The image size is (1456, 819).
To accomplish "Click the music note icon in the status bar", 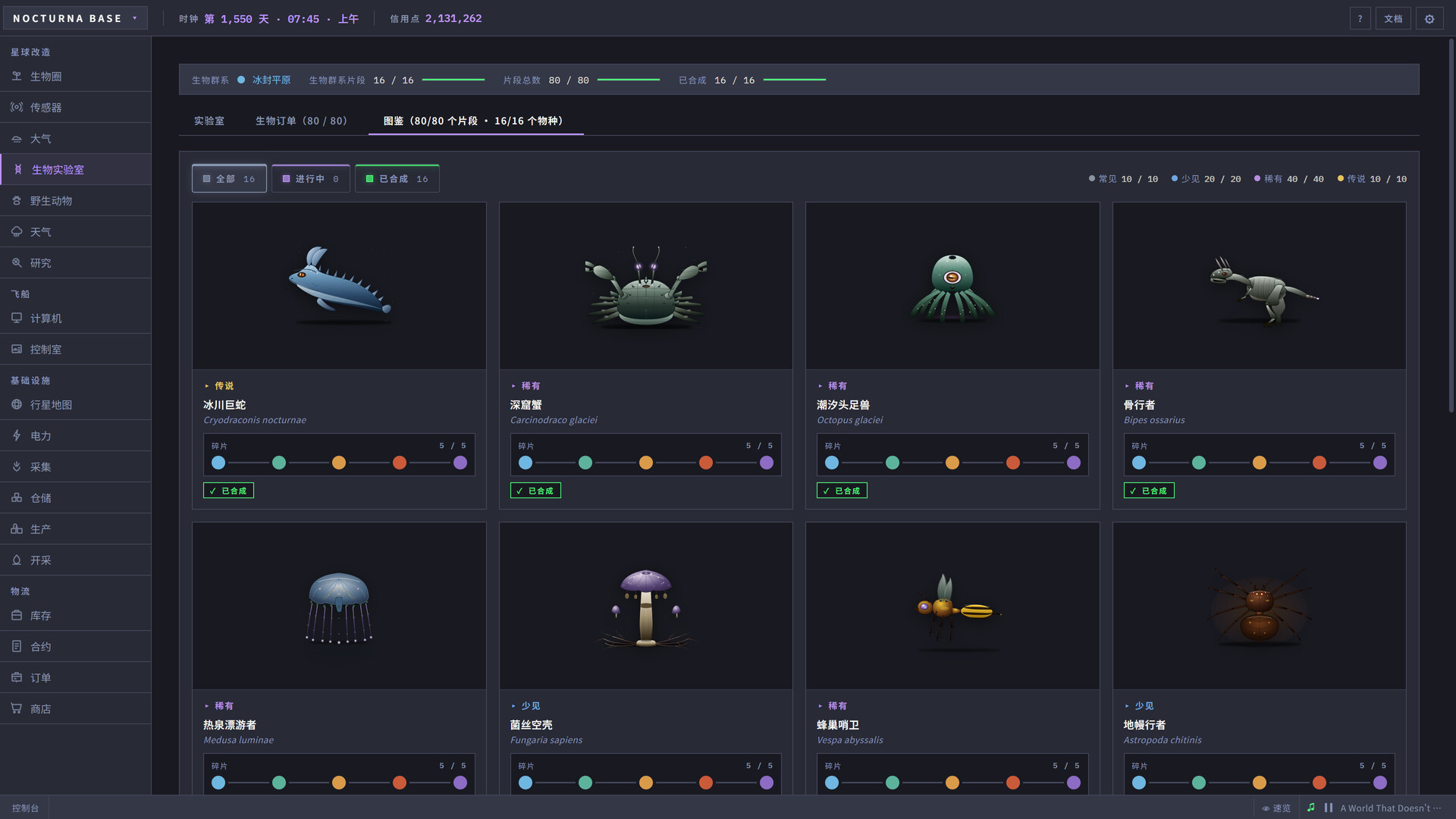I will [1310, 808].
